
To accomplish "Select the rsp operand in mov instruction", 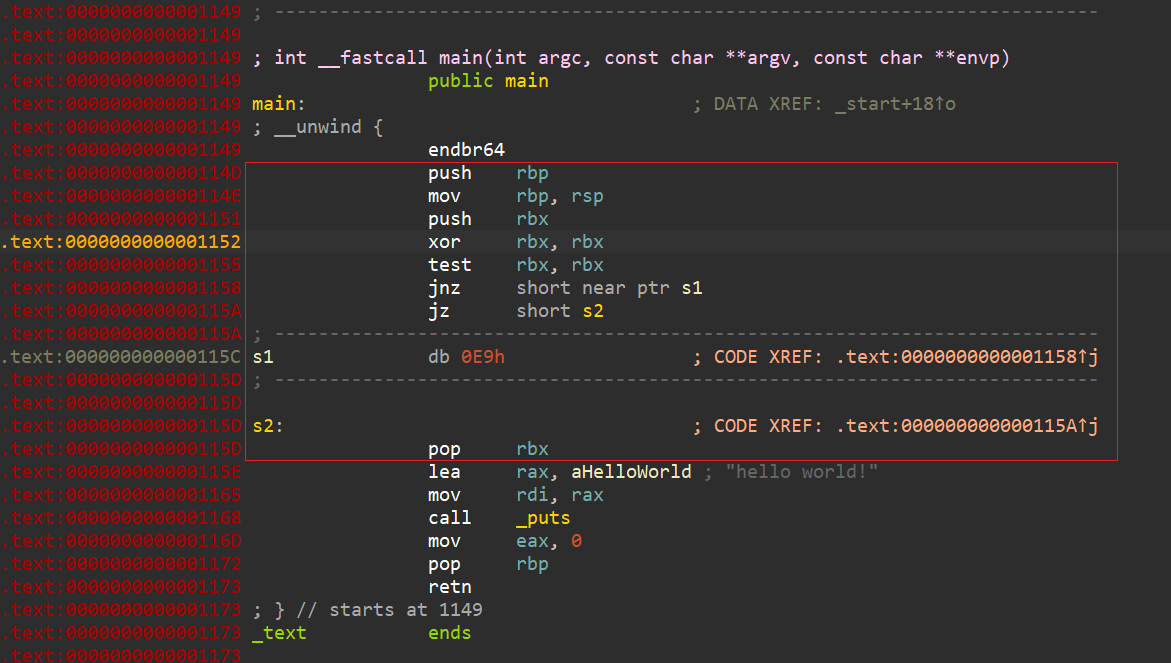I will [587, 196].
